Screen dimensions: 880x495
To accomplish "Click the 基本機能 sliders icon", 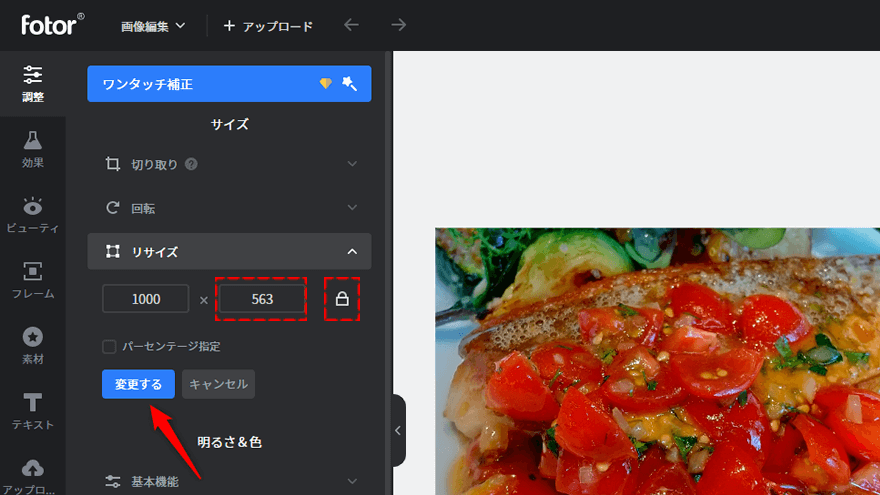I will tap(113, 481).
